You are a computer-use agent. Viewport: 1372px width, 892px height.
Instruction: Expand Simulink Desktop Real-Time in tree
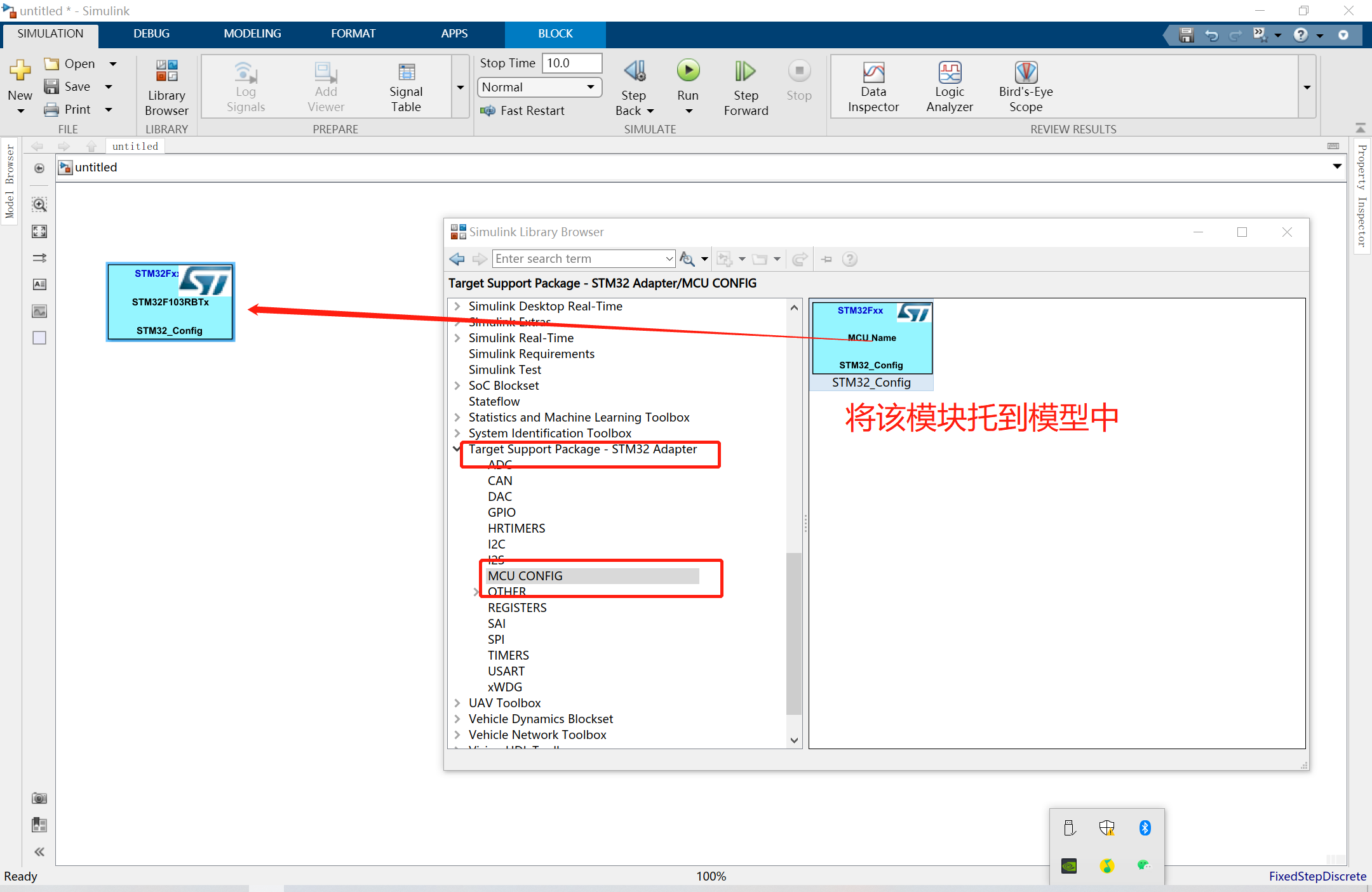pyautogui.click(x=457, y=306)
